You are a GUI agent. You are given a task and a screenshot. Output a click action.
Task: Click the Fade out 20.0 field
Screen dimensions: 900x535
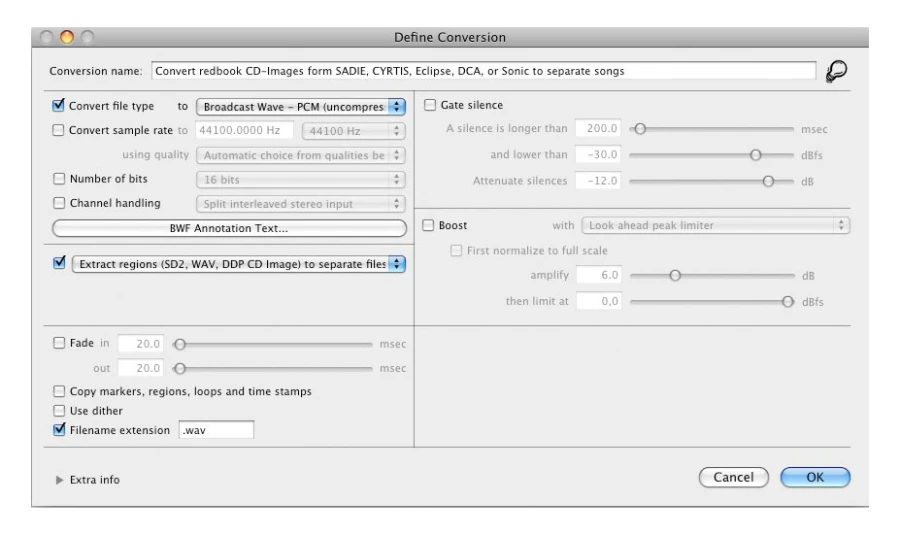(x=141, y=368)
